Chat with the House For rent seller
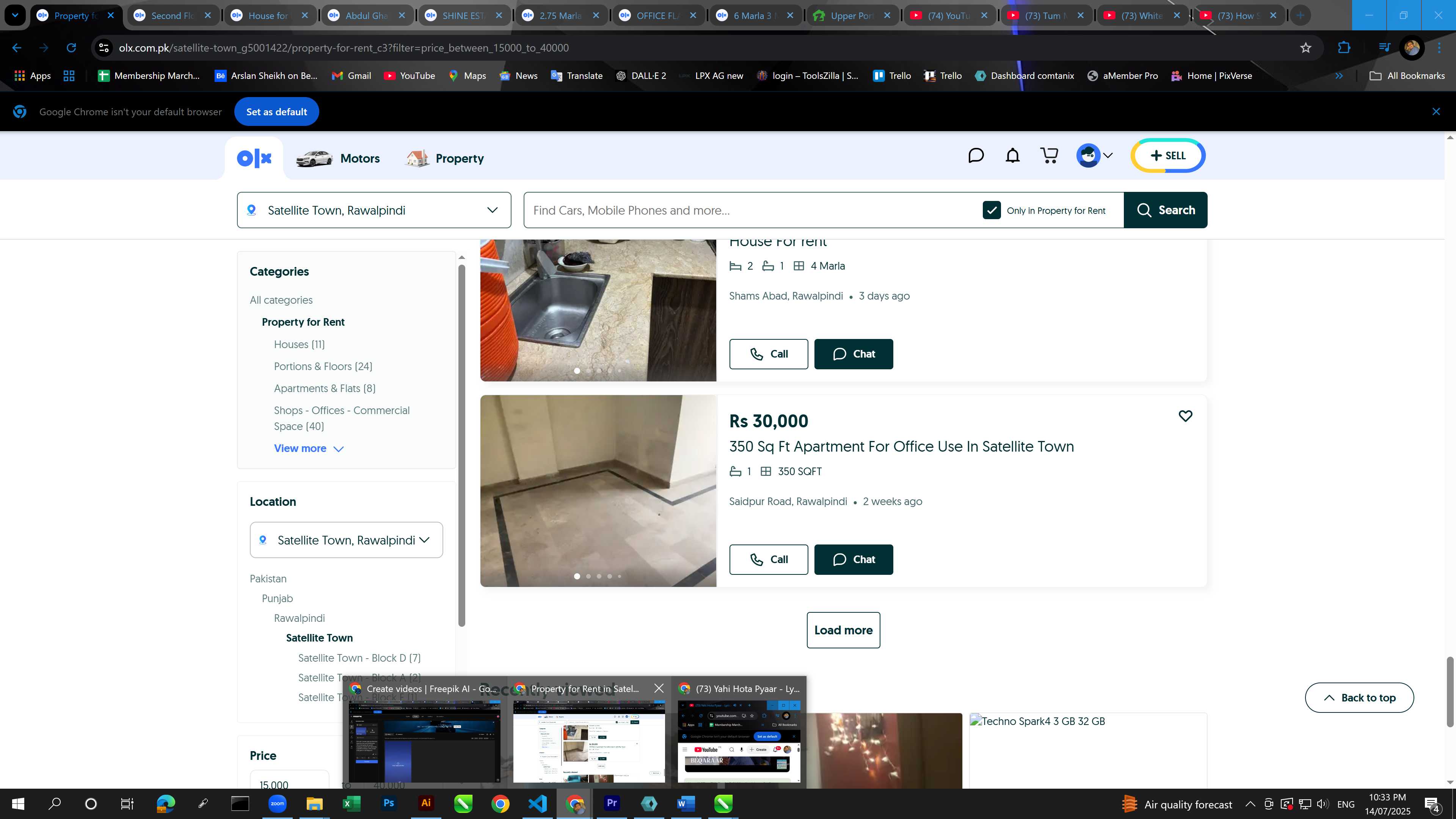 tap(854, 354)
